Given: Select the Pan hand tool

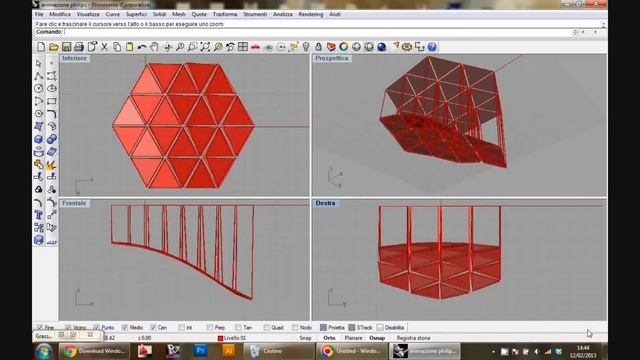Looking at the screenshot, I should (154, 47).
